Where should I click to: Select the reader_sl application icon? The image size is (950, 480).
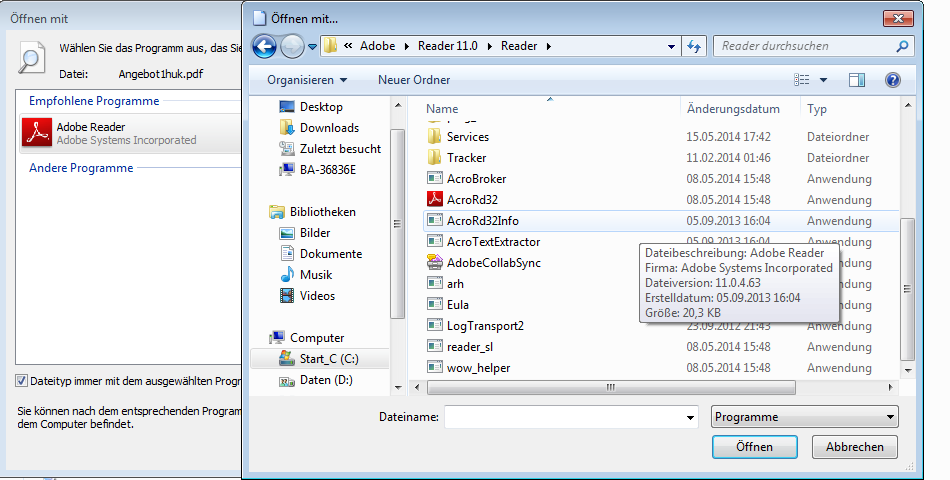click(x=434, y=346)
